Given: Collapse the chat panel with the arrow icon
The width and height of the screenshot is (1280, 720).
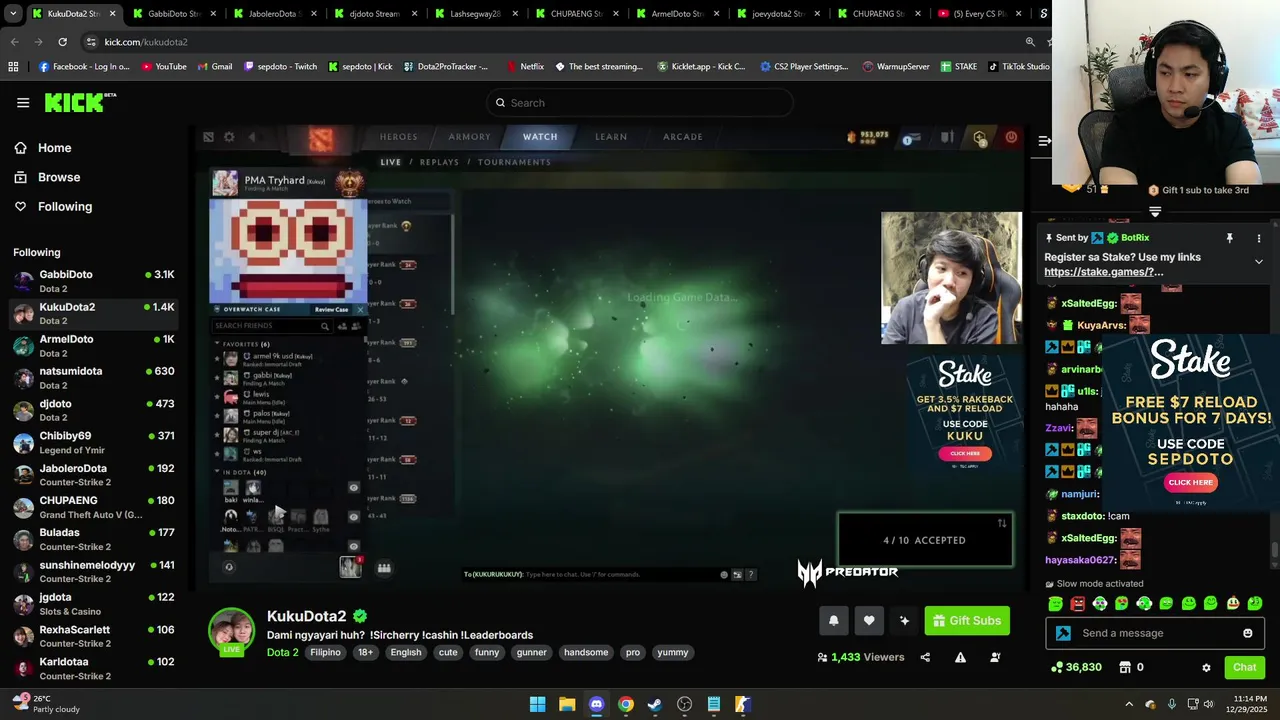Looking at the screenshot, I should (x=1044, y=141).
